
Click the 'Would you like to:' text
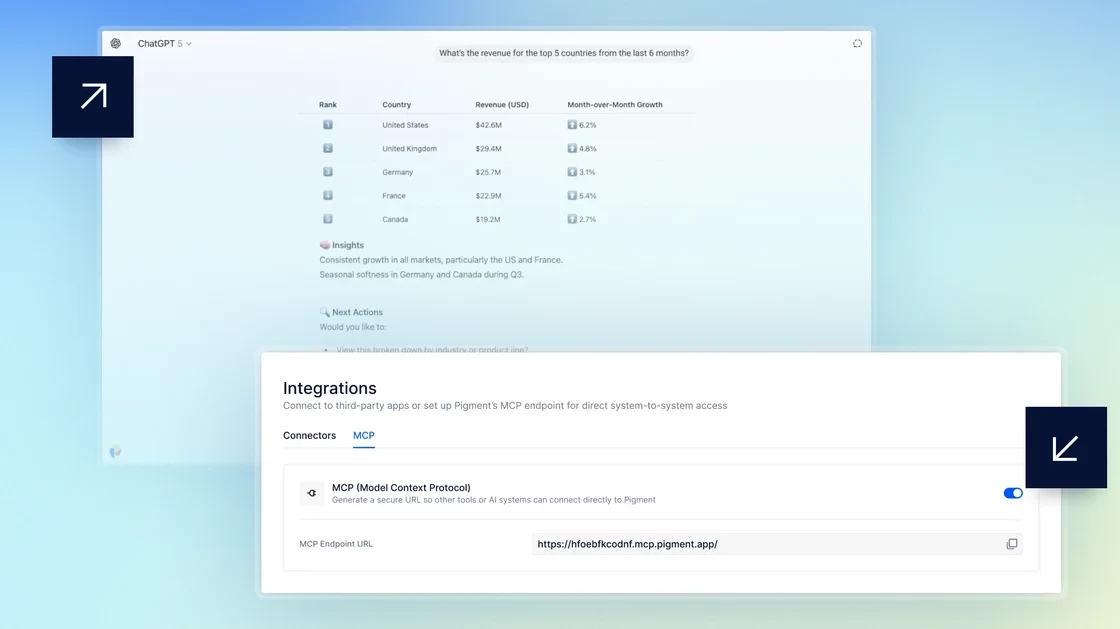(353, 327)
